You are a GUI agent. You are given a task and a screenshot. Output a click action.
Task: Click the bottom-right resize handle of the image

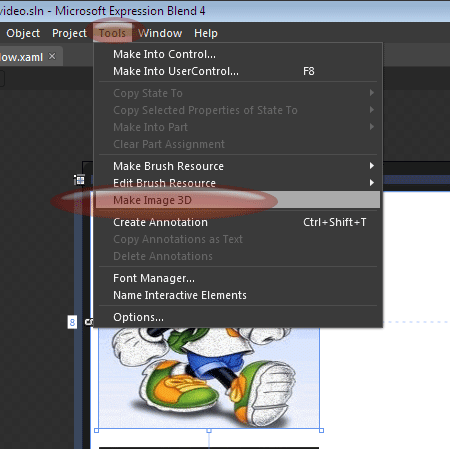321,431
